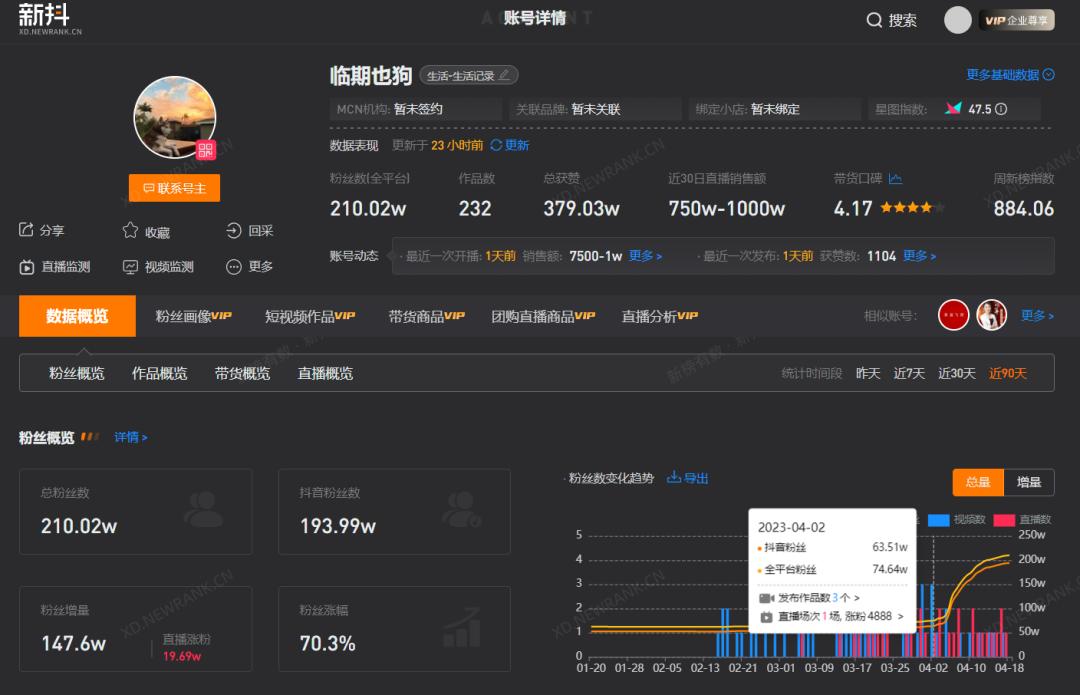Open the user avatar in the header
Image resolution: width=1080 pixels, height=695 pixels.
[957, 20]
